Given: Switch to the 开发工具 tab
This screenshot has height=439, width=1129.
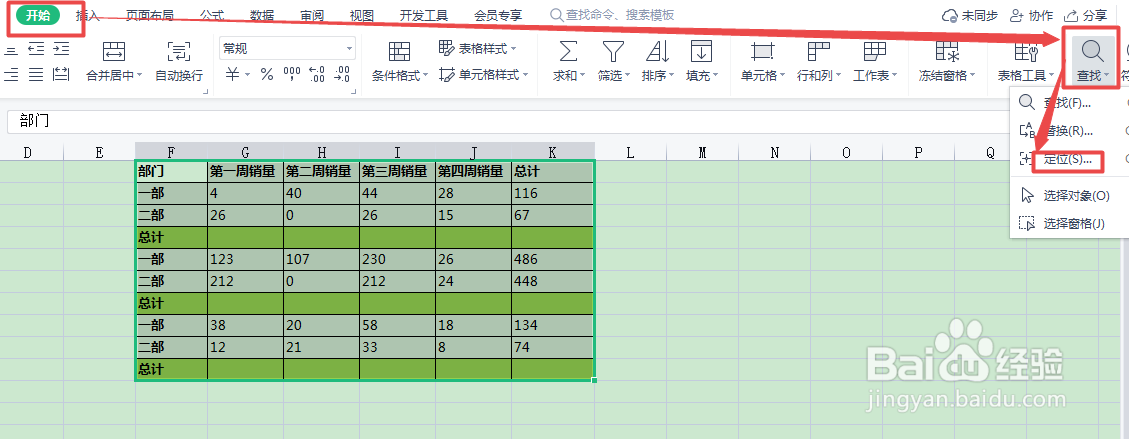Looking at the screenshot, I should click(423, 15).
